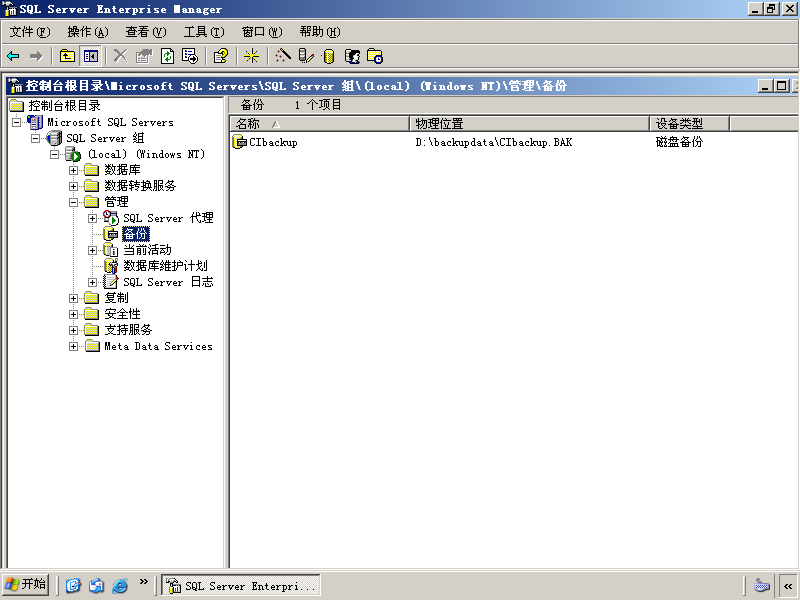Select SQL Server 代理 in the tree
Viewport: 800px width, 600px height.
point(168,218)
